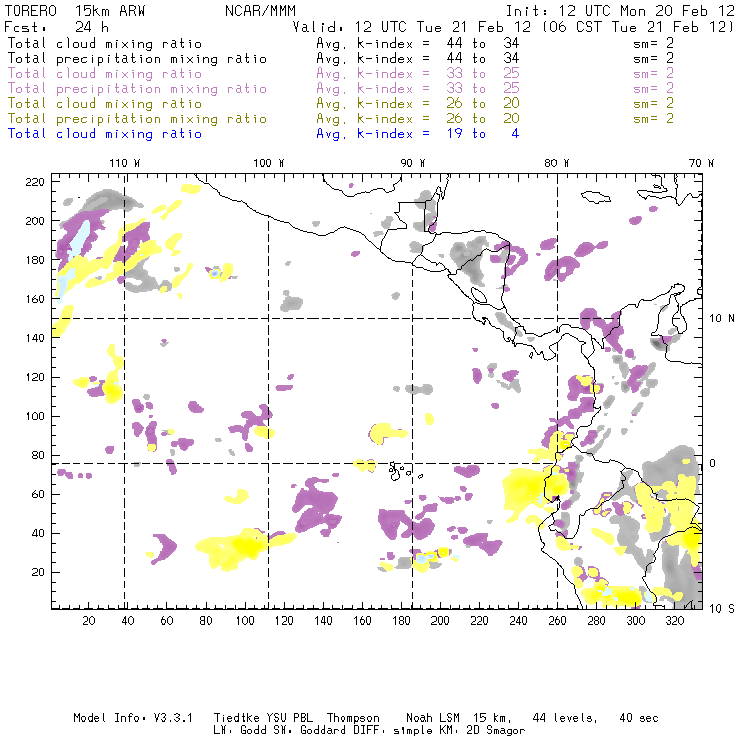Click the x-axis "240" grid label
Viewport: 740px width, 740px height.
518,621
